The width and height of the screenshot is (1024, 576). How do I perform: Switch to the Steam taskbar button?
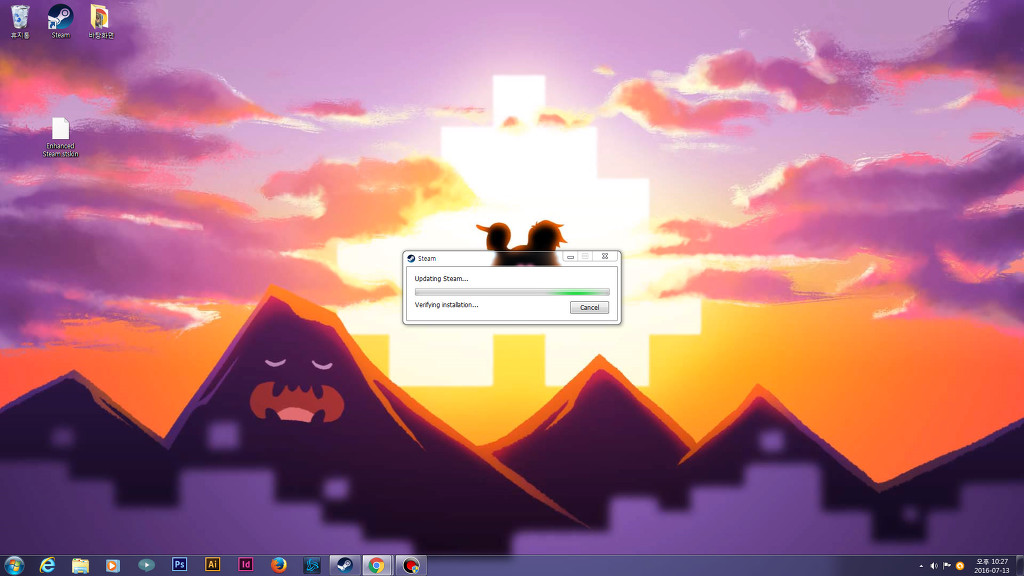pos(345,565)
